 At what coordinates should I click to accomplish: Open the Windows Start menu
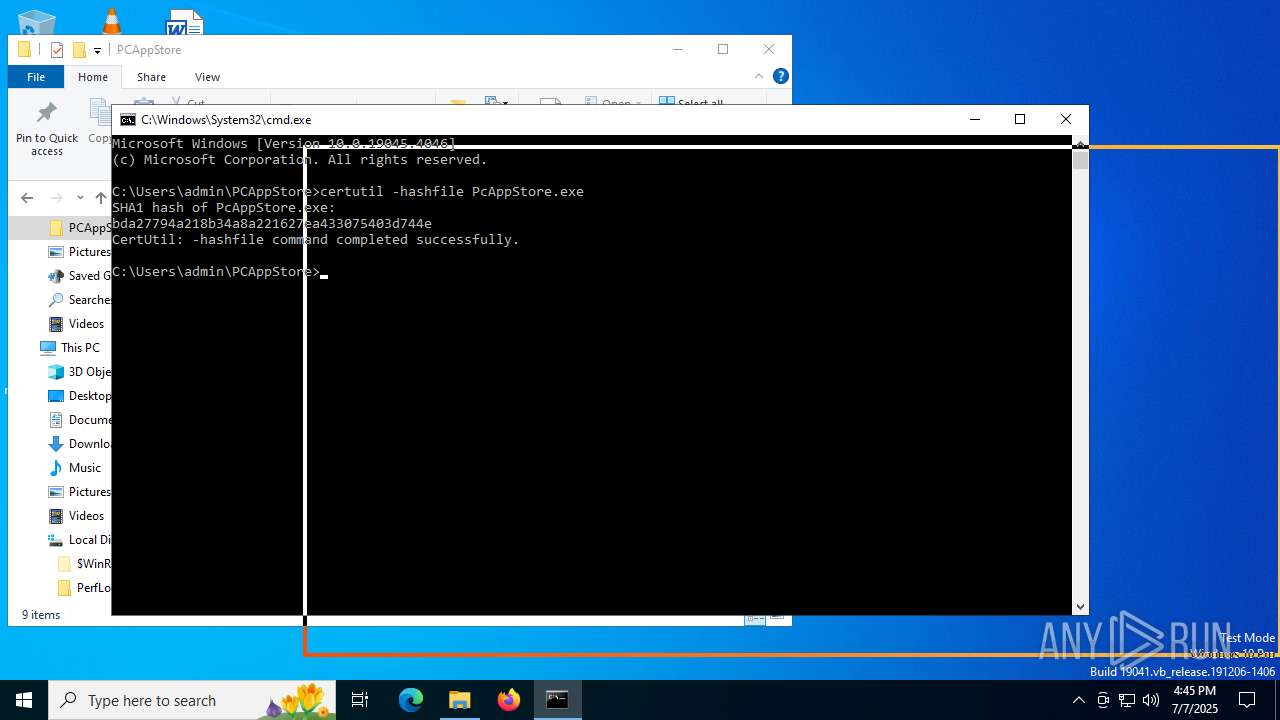[24, 700]
